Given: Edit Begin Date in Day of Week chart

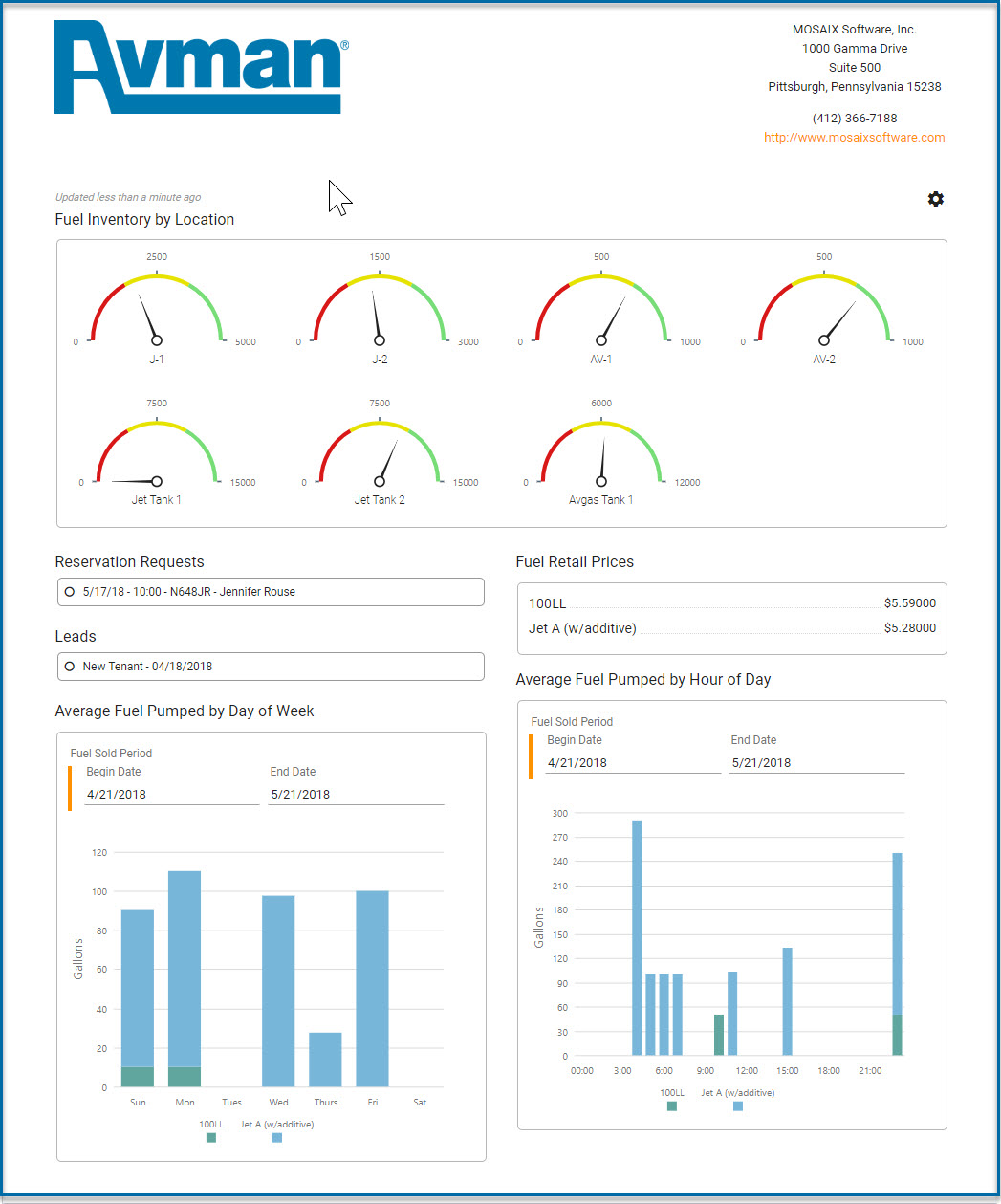Looking at the screenshot, I should [171, 795].
